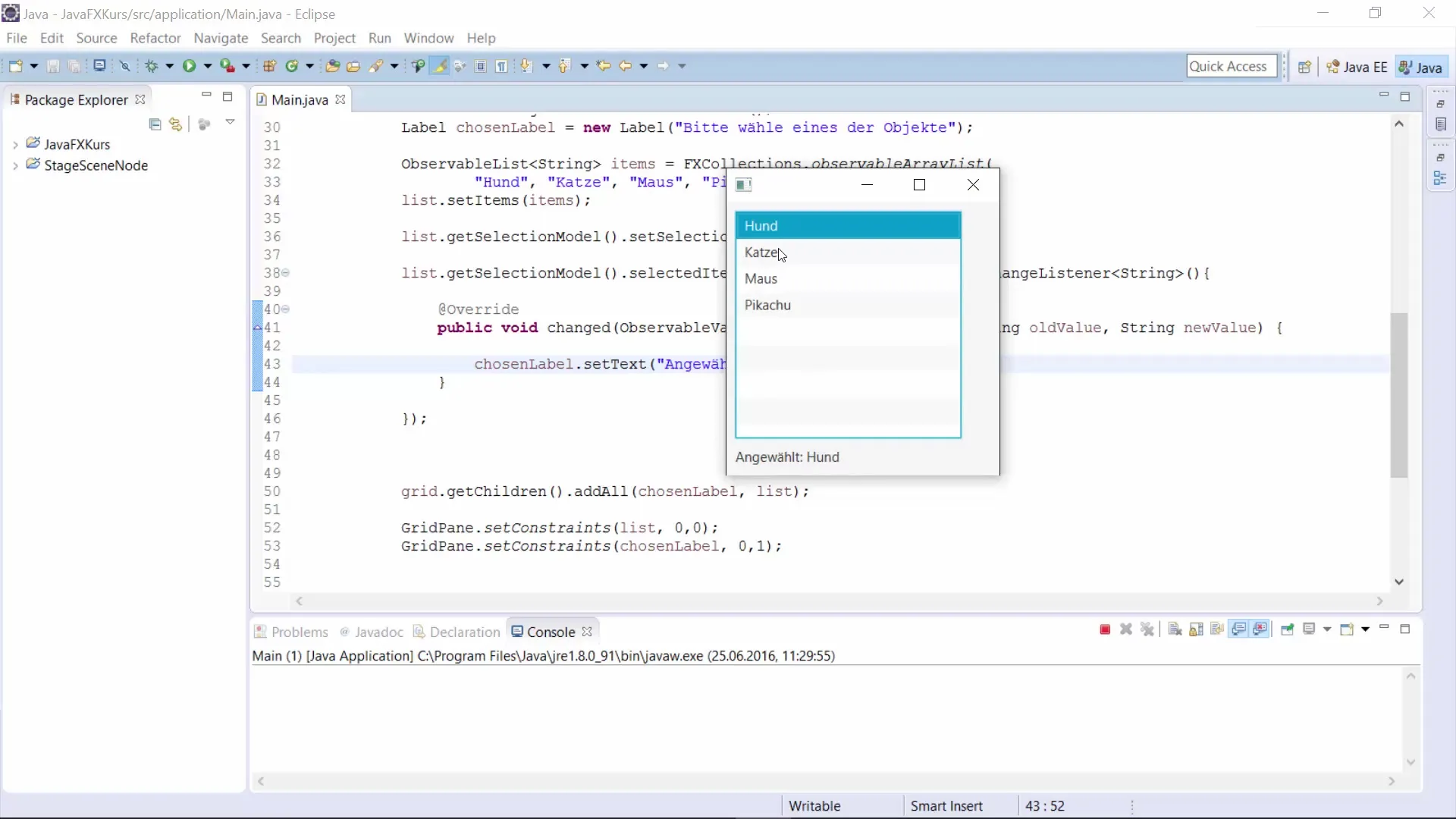Expand the StageSceneNode project
This screenshot has width=1456, height=819.
(15, 165)
